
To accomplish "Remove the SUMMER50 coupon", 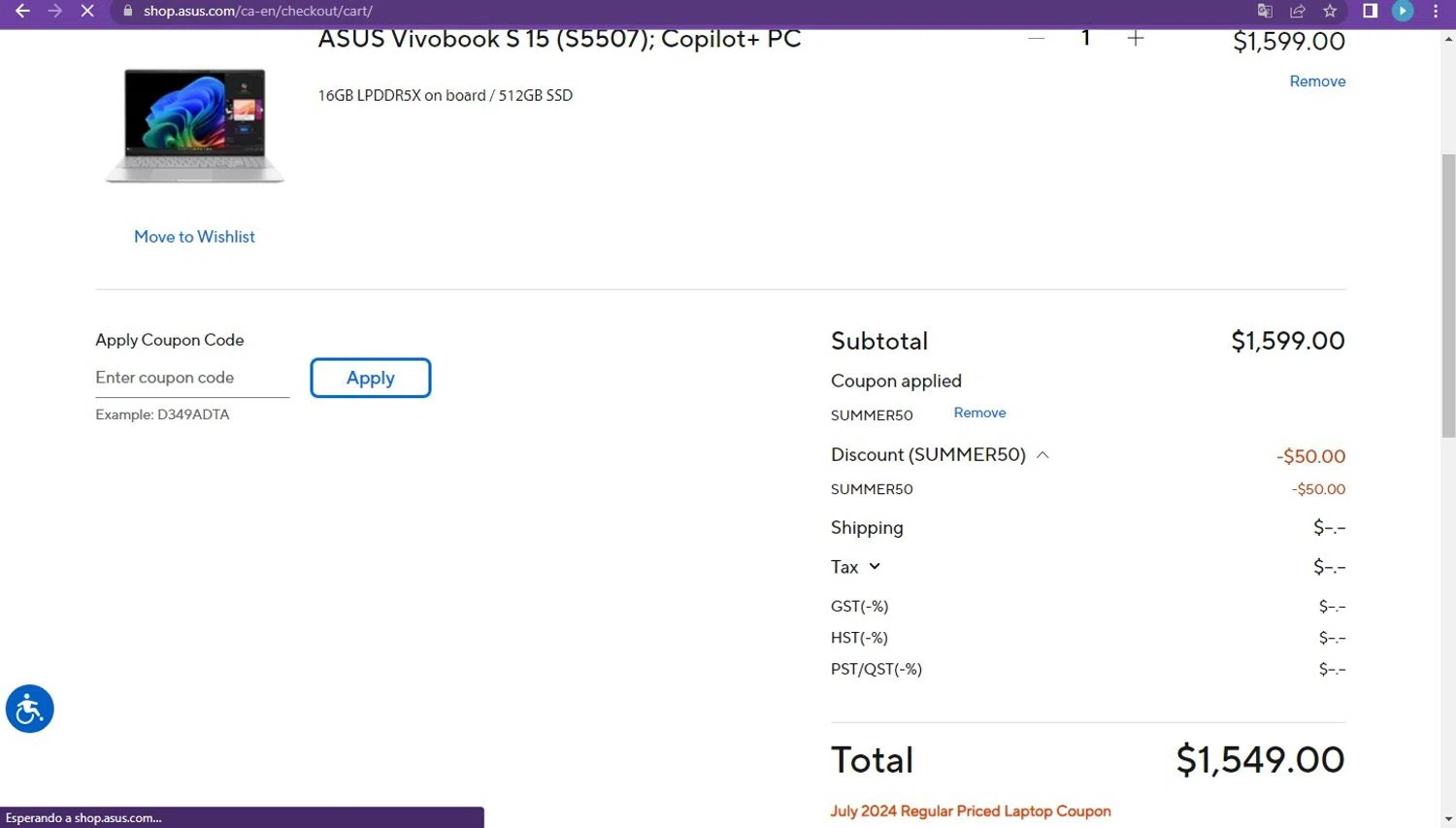I will point(979,413).
